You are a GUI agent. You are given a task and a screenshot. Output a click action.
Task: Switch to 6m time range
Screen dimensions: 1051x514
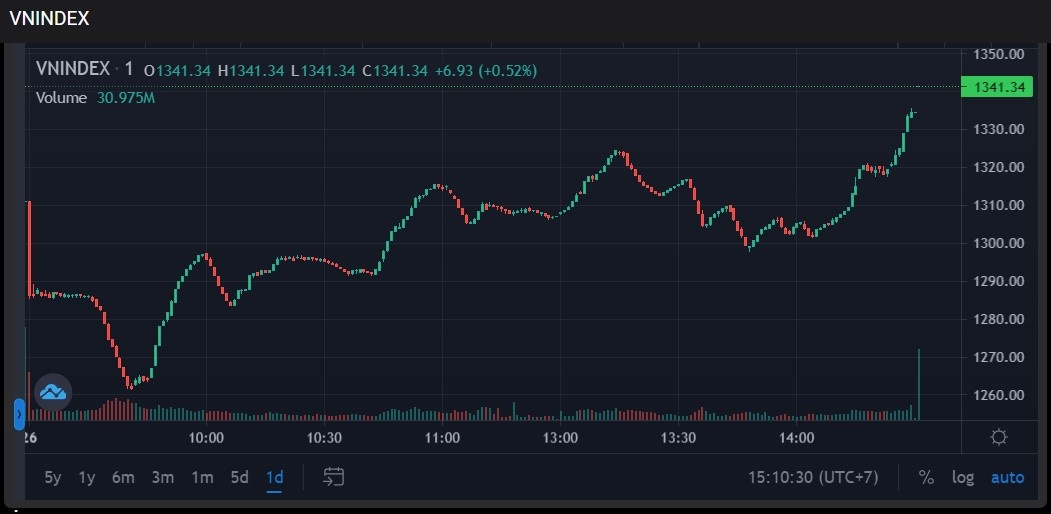point(123,477)
